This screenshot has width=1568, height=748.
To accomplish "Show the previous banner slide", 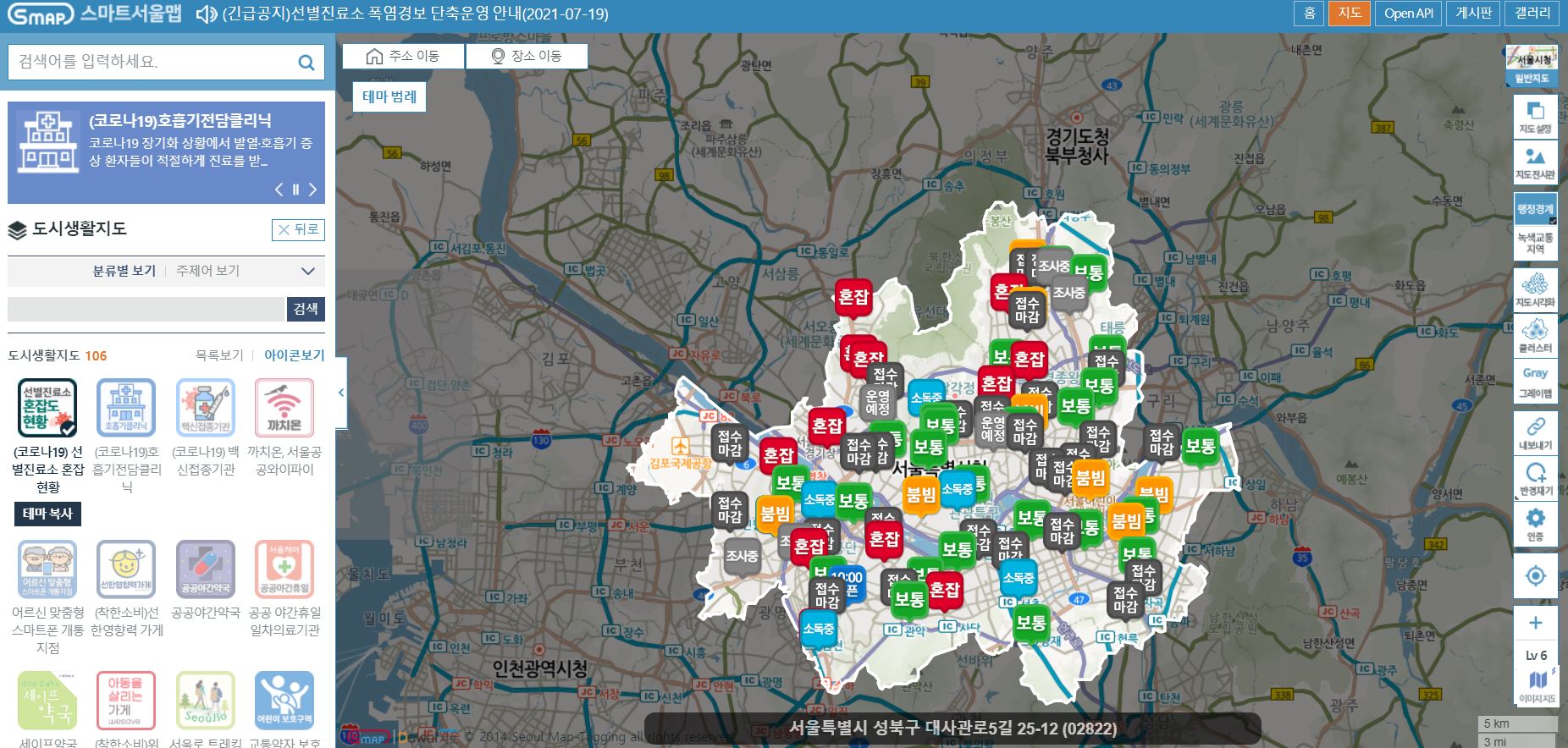I will [x=279, y=190].
